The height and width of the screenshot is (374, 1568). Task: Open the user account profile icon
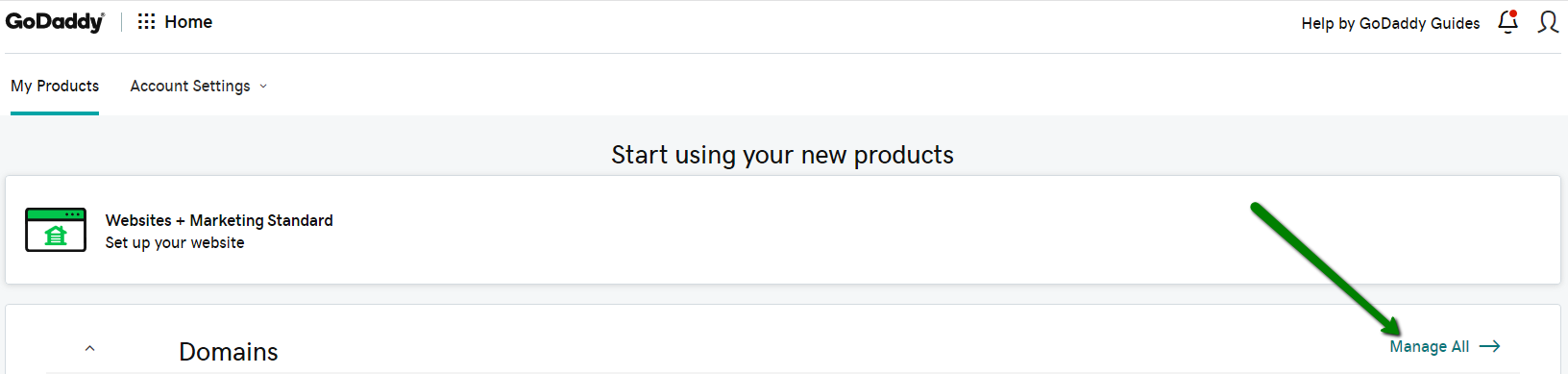click(1548, 22)
